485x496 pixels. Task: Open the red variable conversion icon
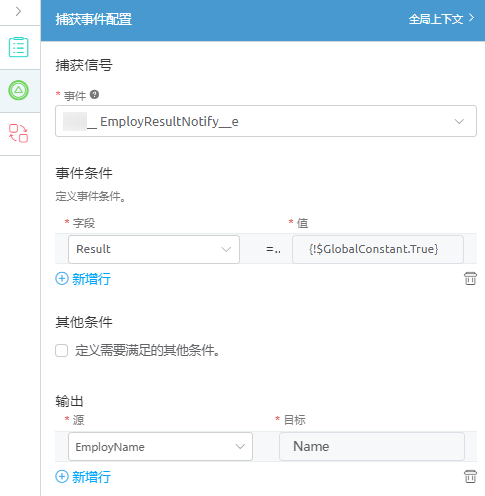click(x=19, y=133)
